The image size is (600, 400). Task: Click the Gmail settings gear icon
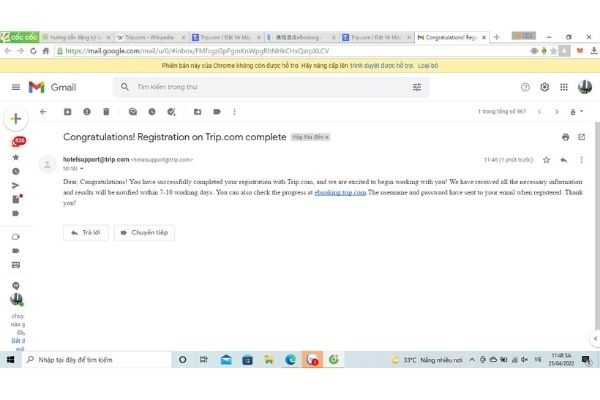pyautogui.click(x=545, y=87)
